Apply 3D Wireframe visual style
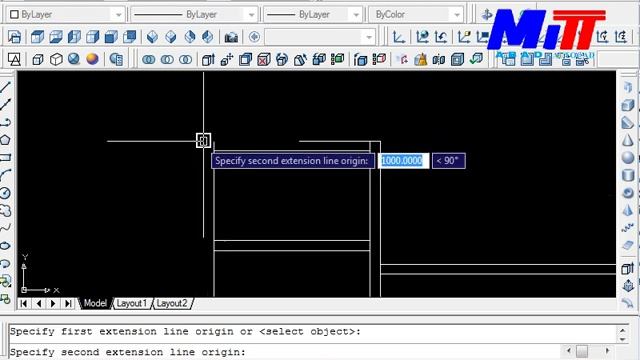 point(38,59)
